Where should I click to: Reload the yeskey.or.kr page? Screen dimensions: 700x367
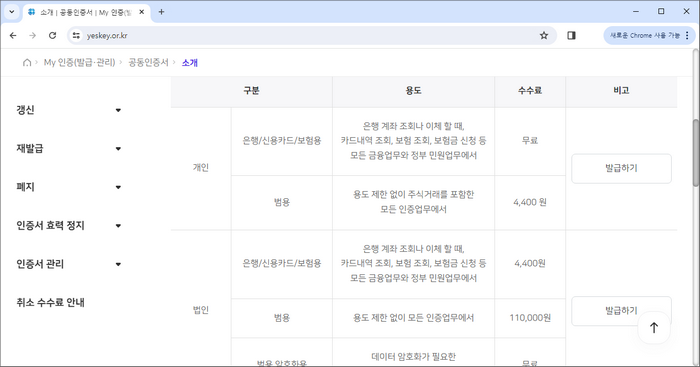tap(52, 35)
